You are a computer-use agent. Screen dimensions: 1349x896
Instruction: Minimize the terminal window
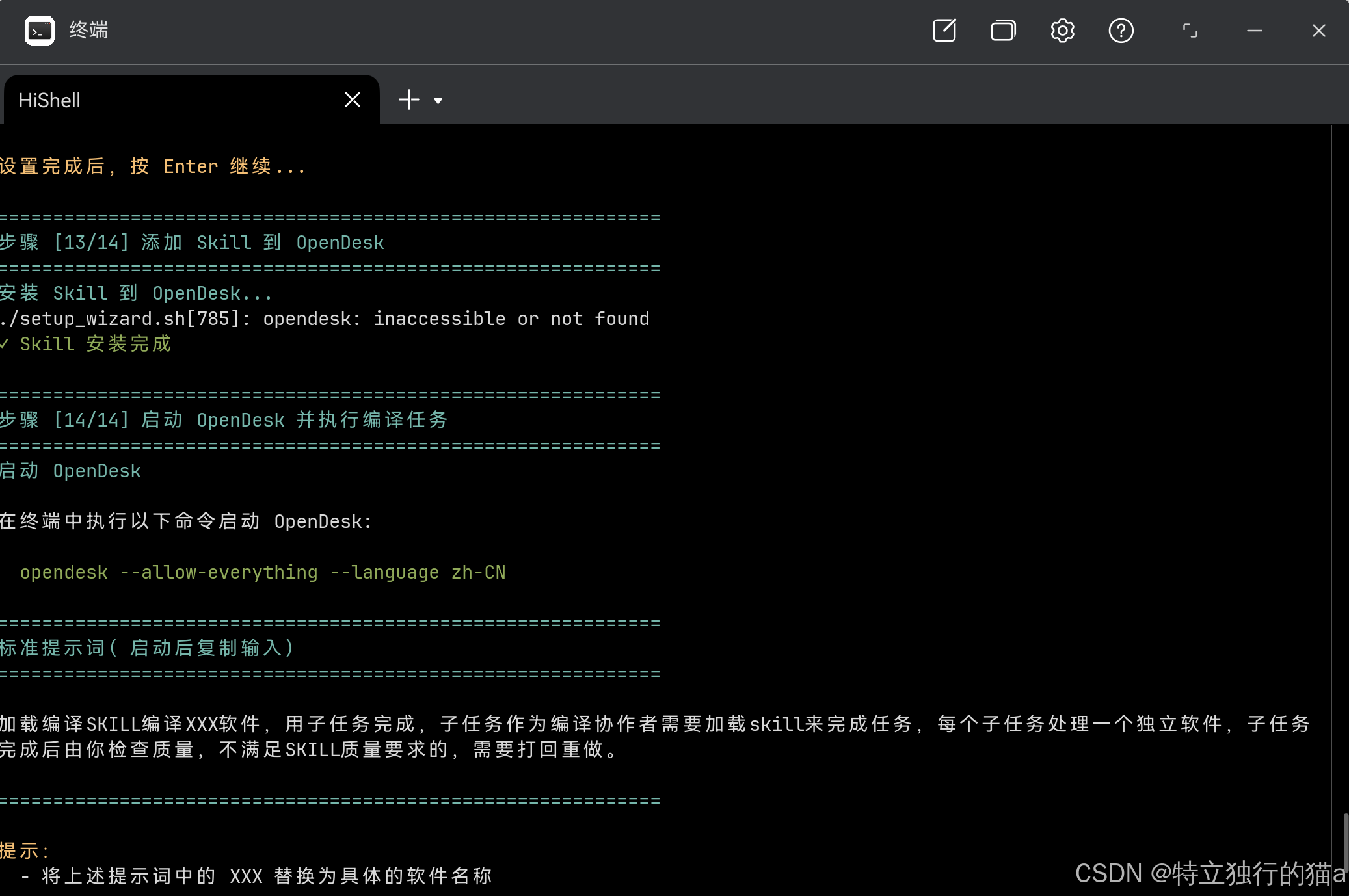(1255, 31)
